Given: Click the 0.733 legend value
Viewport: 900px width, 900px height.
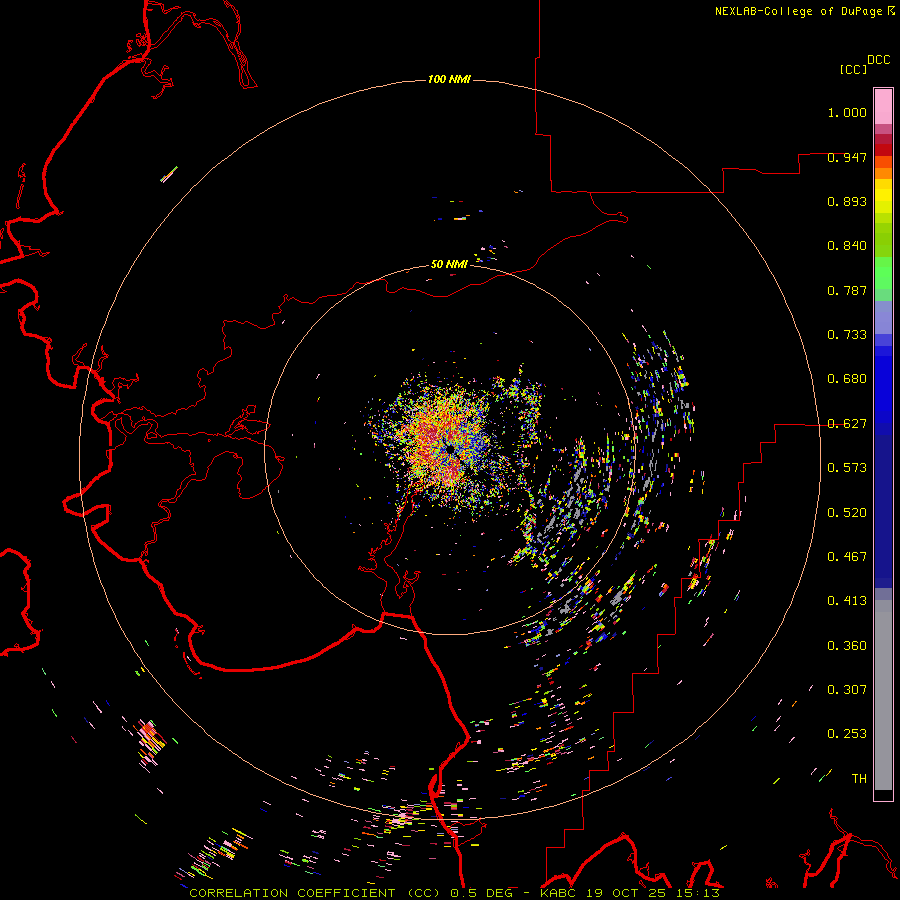Looking at the screenshot, I should tap(847, 334).
